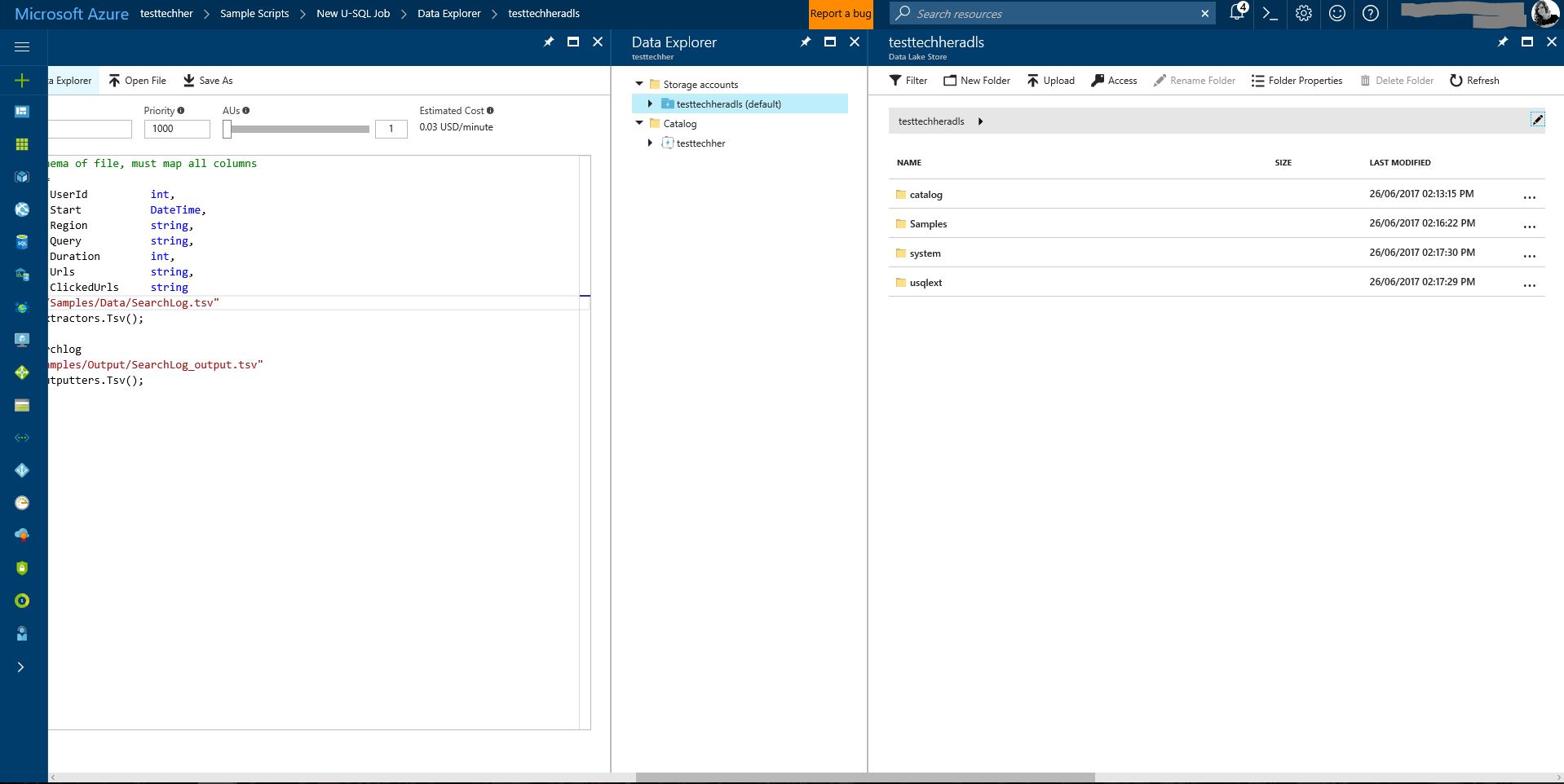Pin the New U-SQL Job blade
Viewport: 1564px width, 784px height.
pos(549,42)
